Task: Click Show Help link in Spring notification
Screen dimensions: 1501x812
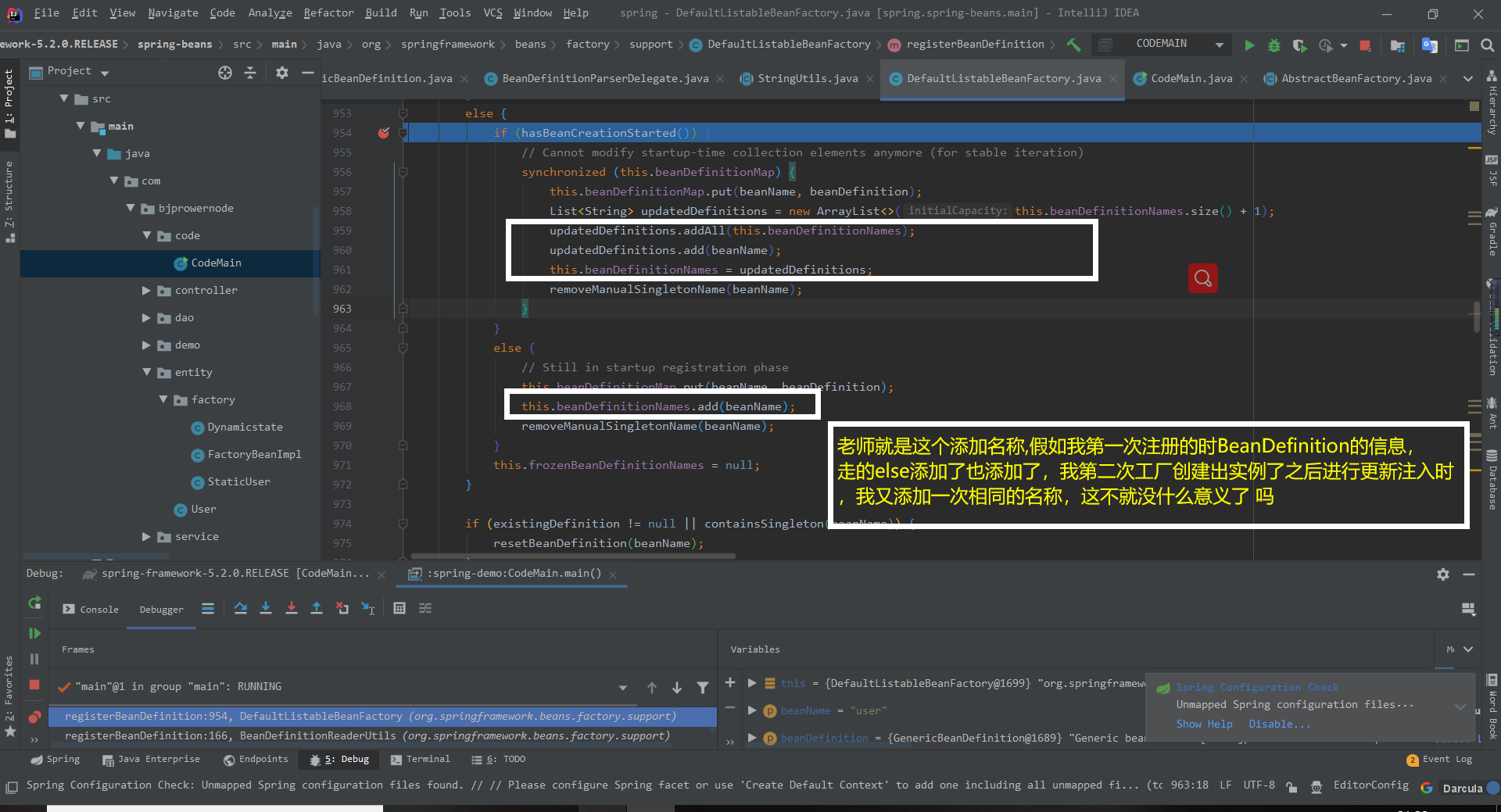Action: (x=1204, y=724)
